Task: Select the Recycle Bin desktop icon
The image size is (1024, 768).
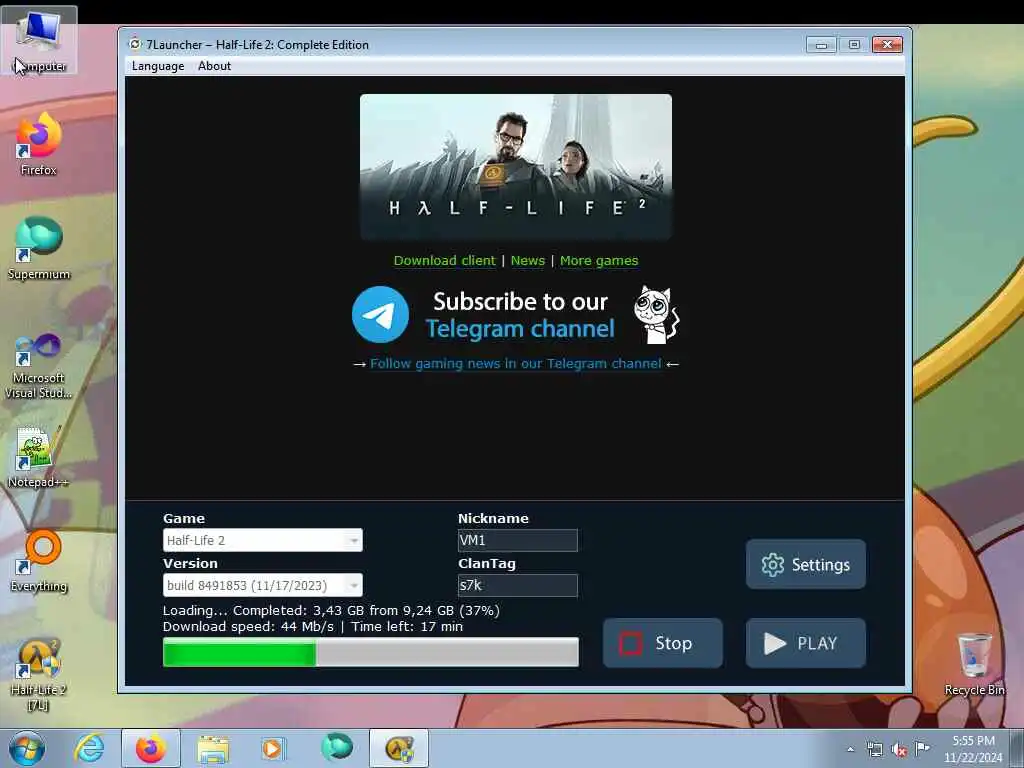Action: pyautogui.click(x=974, y=665)
